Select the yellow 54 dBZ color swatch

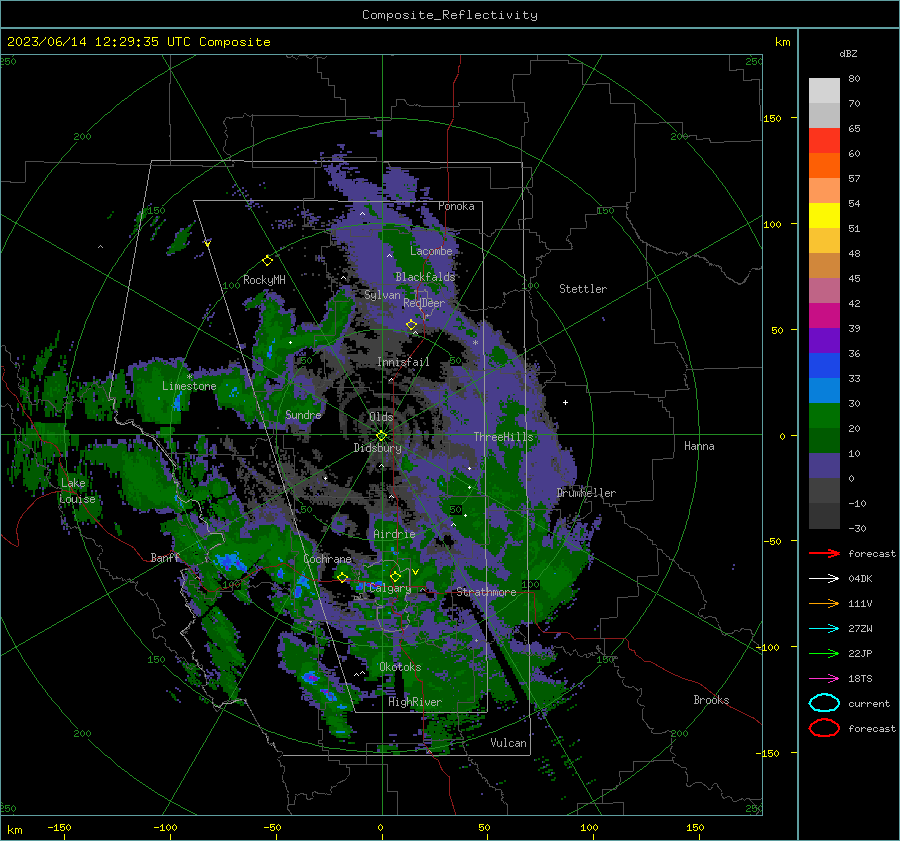click(x=824, y=215)
